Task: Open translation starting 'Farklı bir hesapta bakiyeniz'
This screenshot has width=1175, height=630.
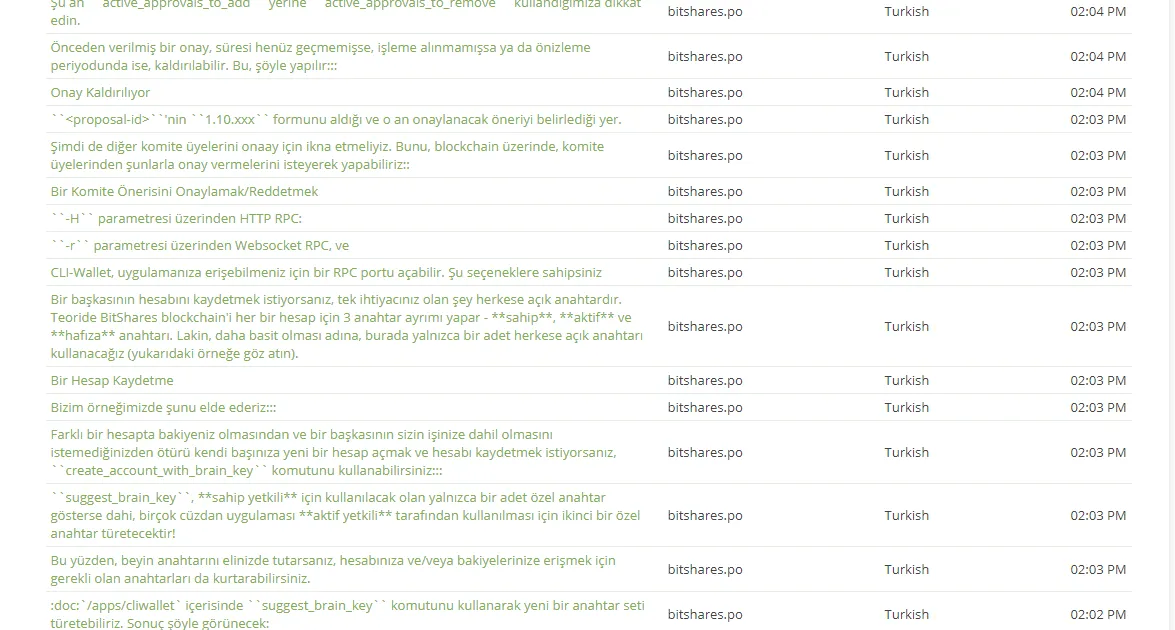Action: (333, 452)
